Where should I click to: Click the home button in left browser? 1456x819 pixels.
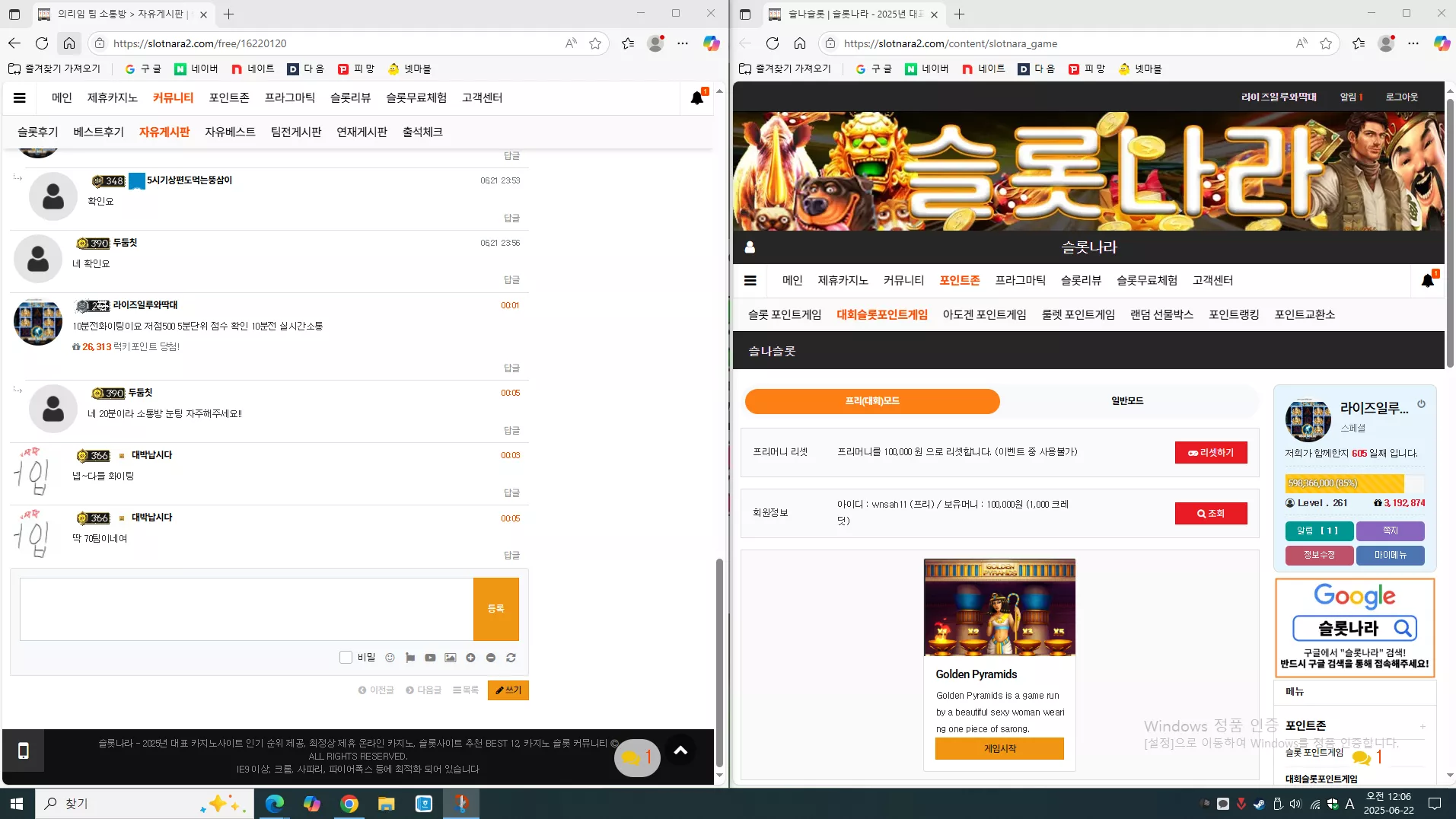pyautogui.click(x=69, y=43)
